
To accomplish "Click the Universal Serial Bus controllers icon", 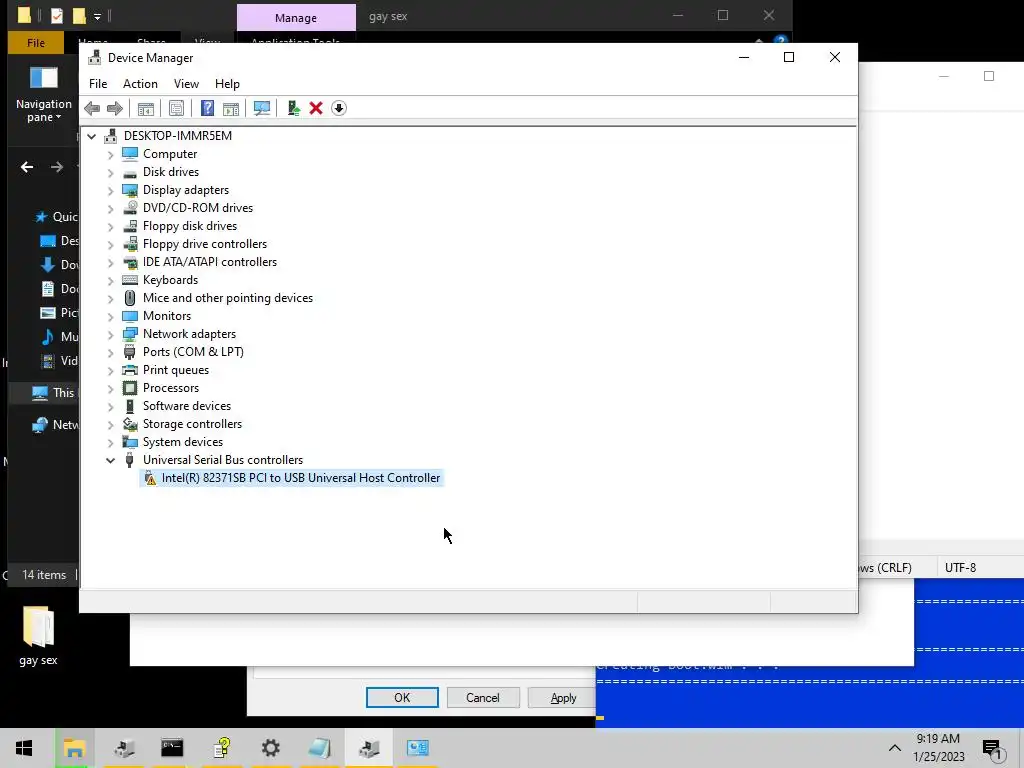I will (129, 460).
